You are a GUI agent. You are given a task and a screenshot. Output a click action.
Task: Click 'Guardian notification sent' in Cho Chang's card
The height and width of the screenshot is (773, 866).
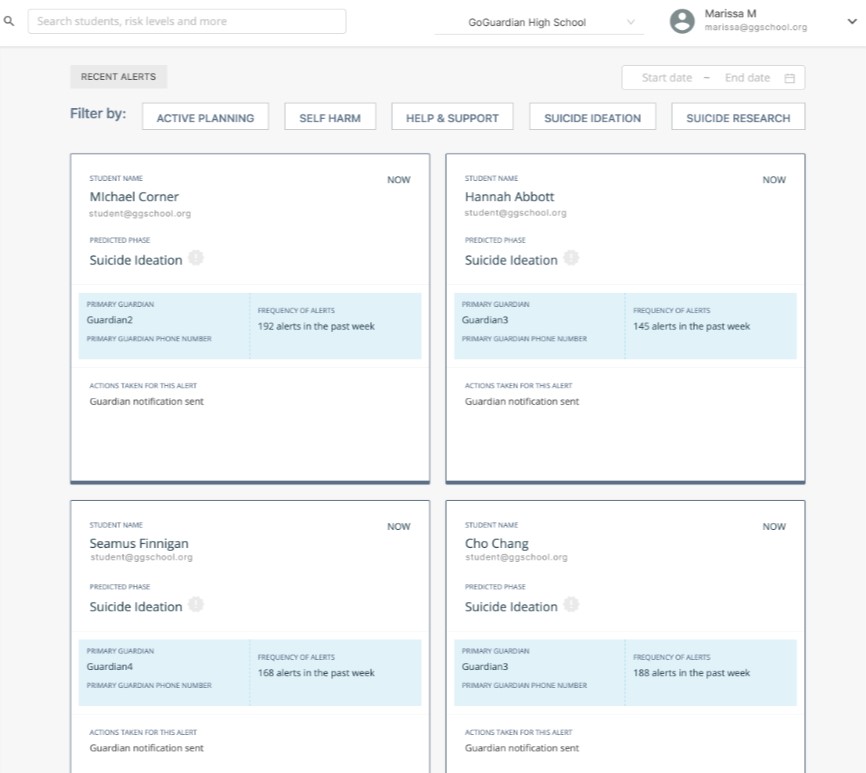[522, 748]
